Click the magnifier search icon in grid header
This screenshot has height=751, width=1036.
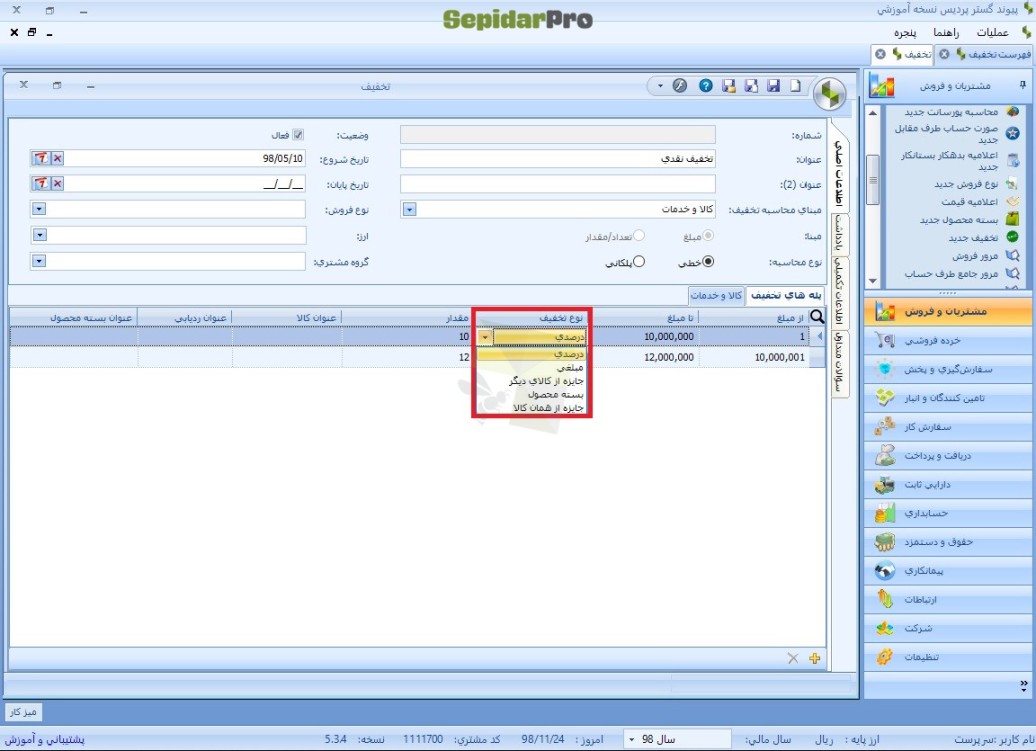pyautogui.click(x=817, y=316)
